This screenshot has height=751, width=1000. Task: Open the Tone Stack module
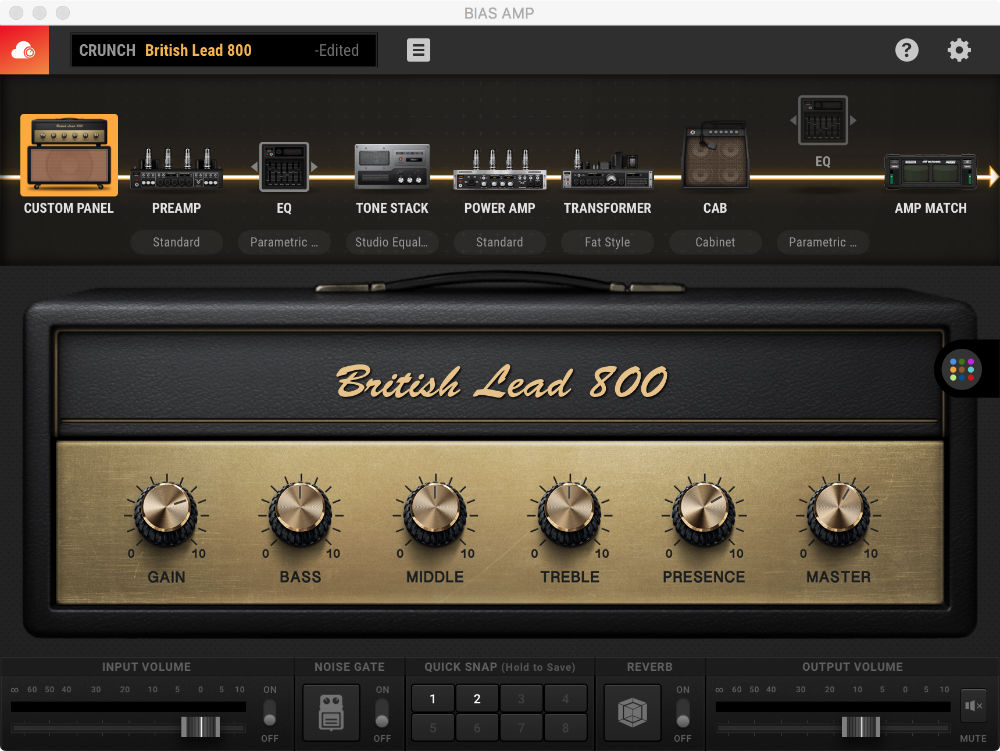point(392,165)
